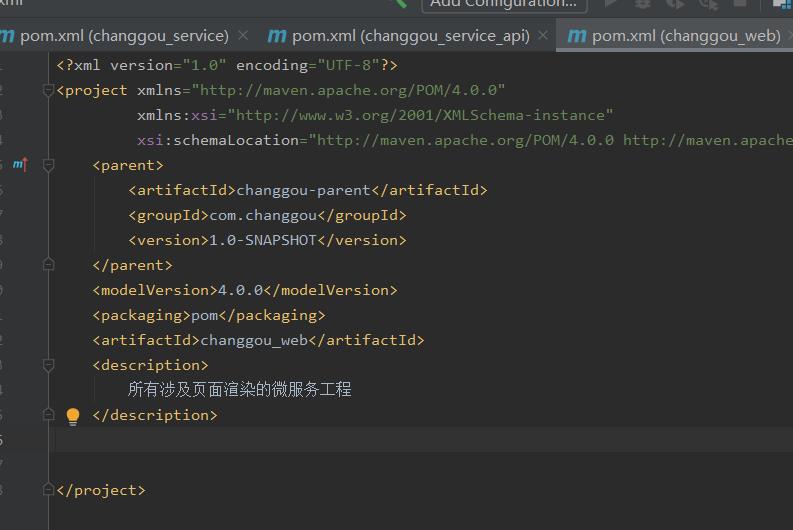Open the Add Configuration dropdown
The width and height of the screenshot is (793, 530).
click(x=504, y=4)
